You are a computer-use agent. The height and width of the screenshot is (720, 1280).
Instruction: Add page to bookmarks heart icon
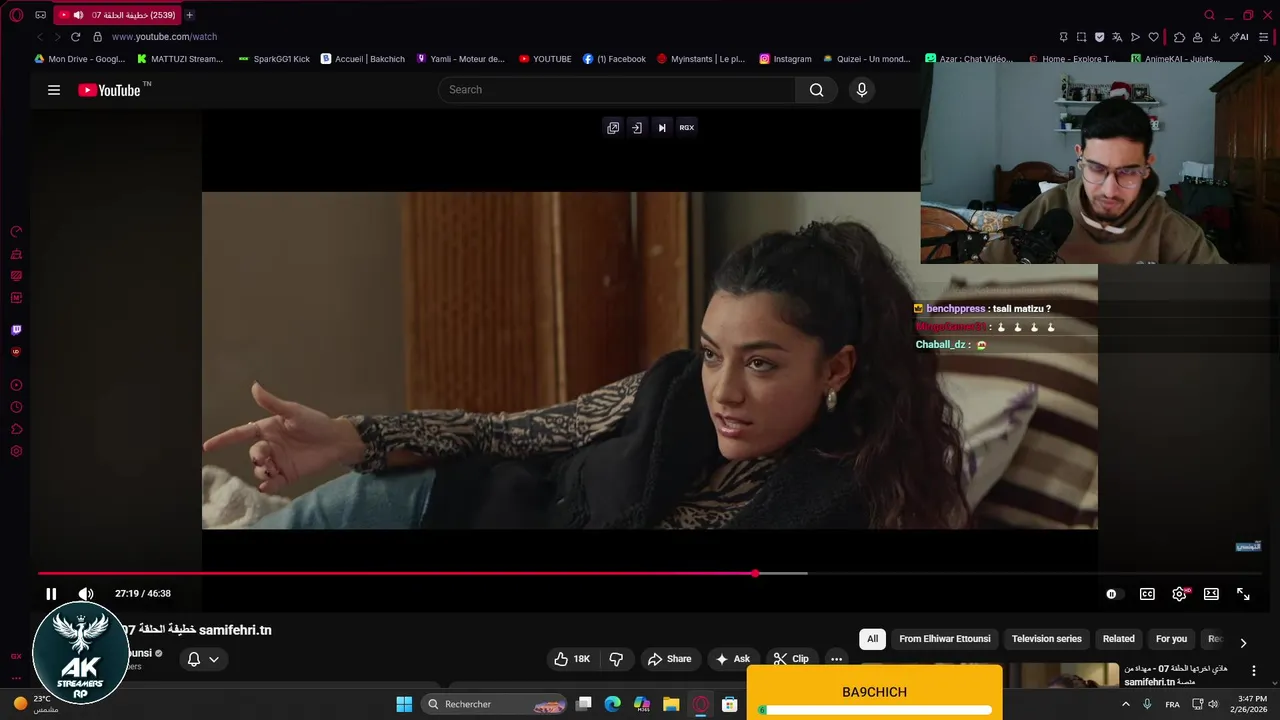pyautogui.click(x=1153, y=37)
